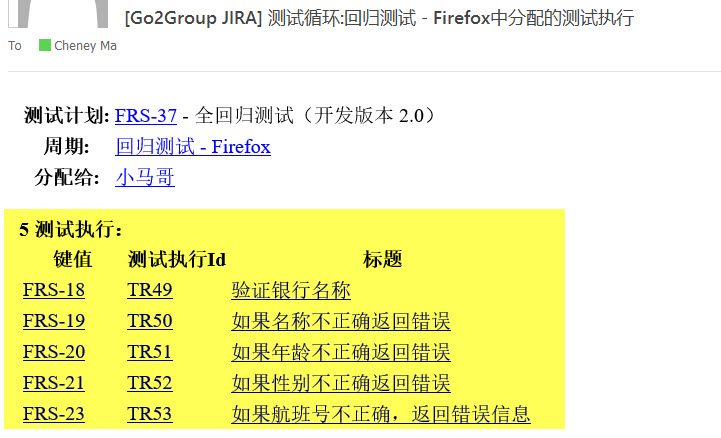Select recipient name Cheney Ma

[85, 45]
